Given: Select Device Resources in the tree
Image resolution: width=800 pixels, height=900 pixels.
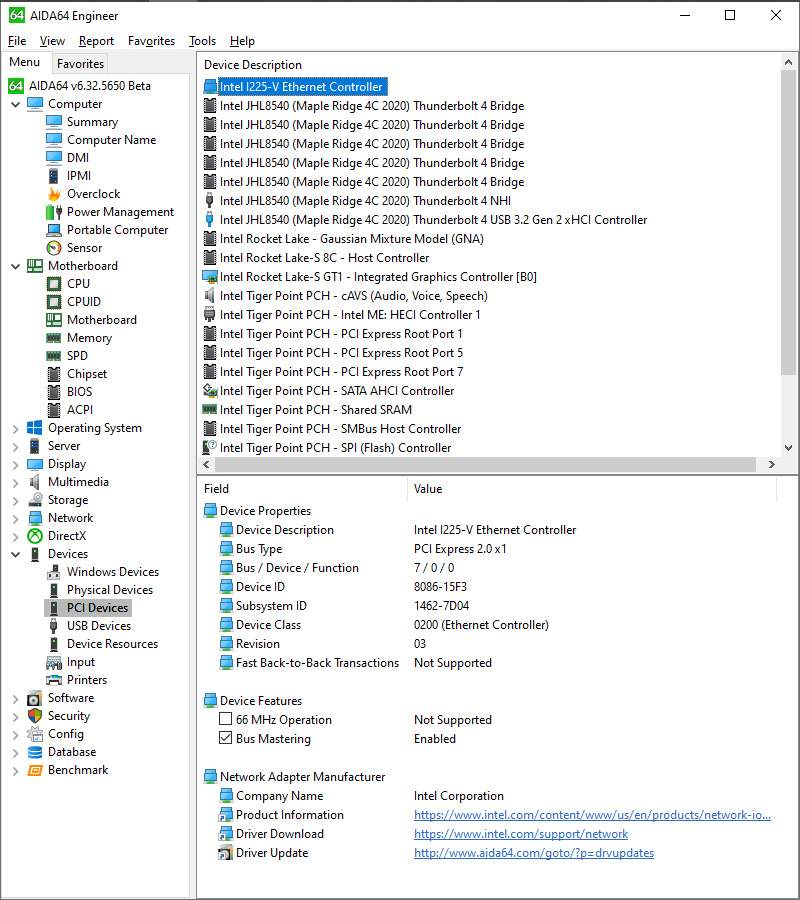Looking at the screenshot, I should [x=112, y=644].
